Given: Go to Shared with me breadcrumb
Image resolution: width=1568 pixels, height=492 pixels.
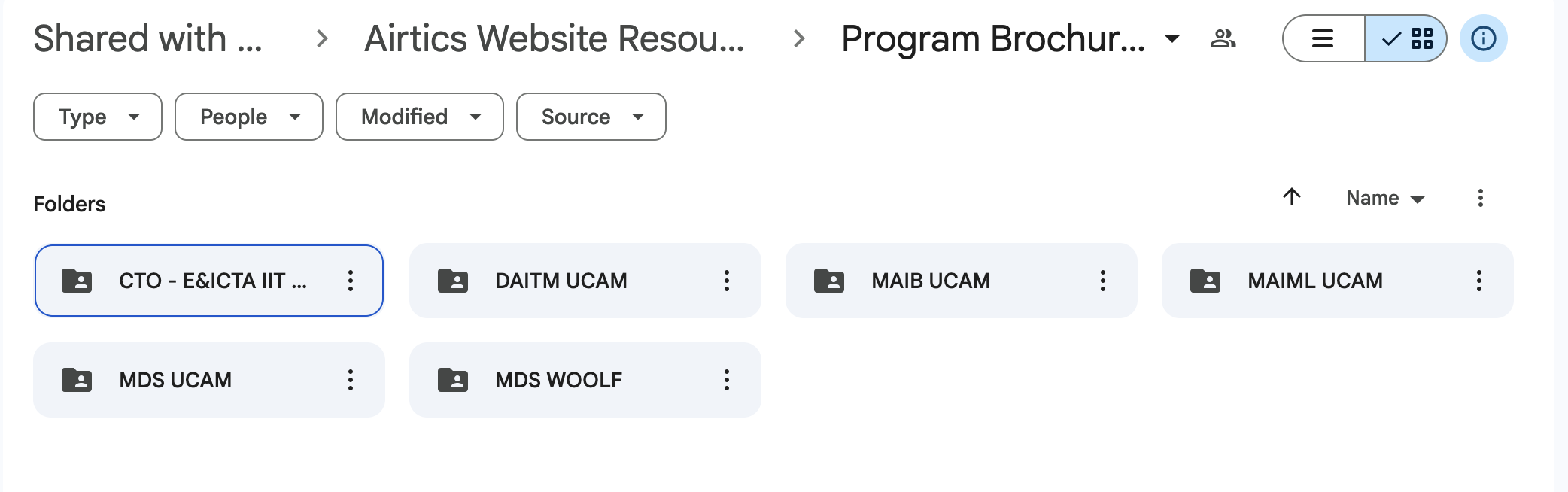Looking at the screenshot, I should pos(148,38).
